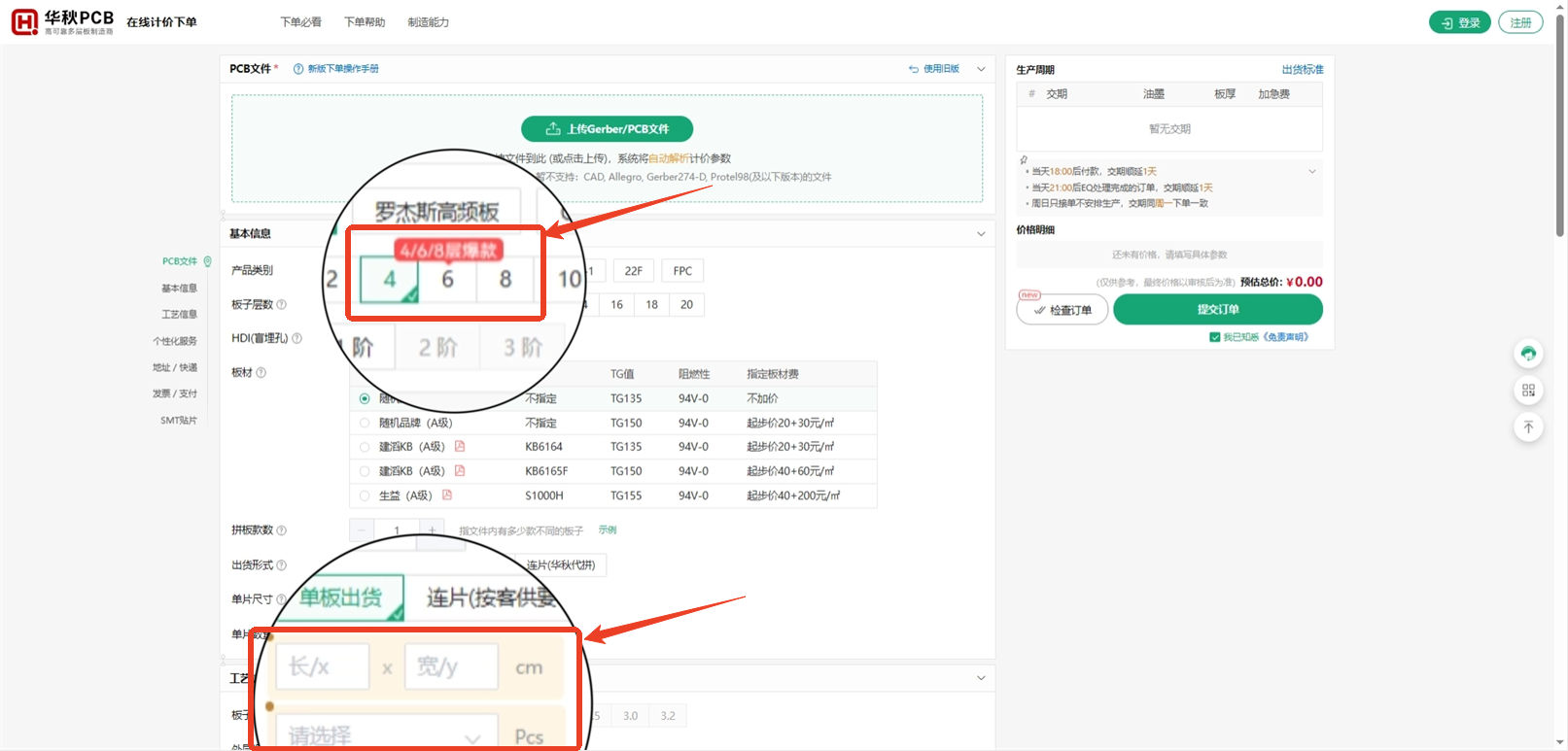Click the pin icon above delivery notices
This screenshot has width=1568, height=751.
1024,160
